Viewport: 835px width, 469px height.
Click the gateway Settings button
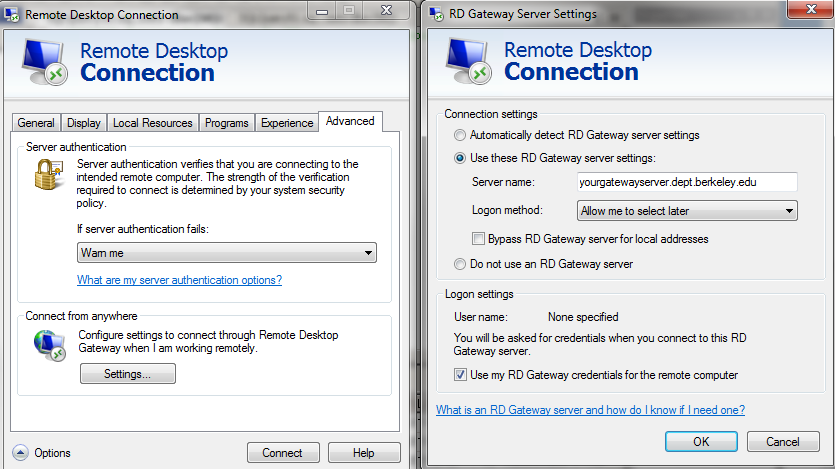127,374
